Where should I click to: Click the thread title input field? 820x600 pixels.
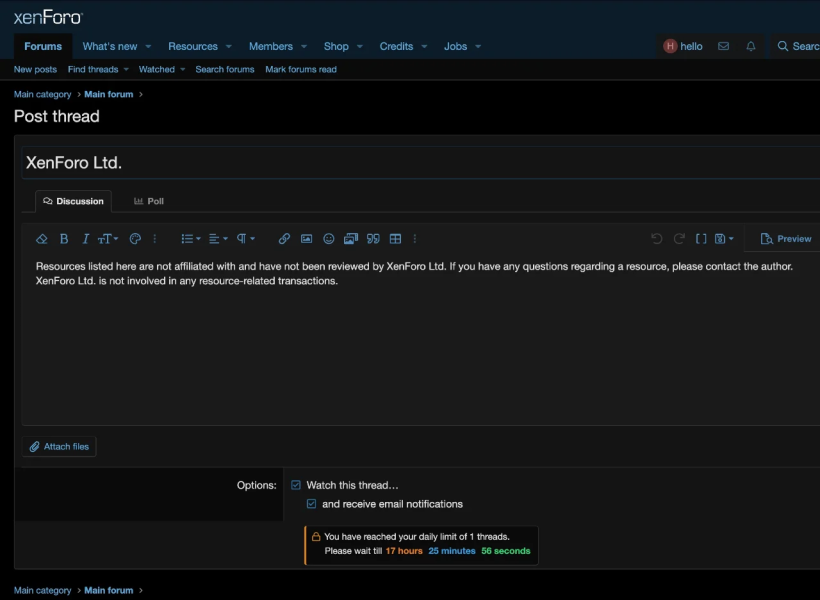[x=420, y=163]
